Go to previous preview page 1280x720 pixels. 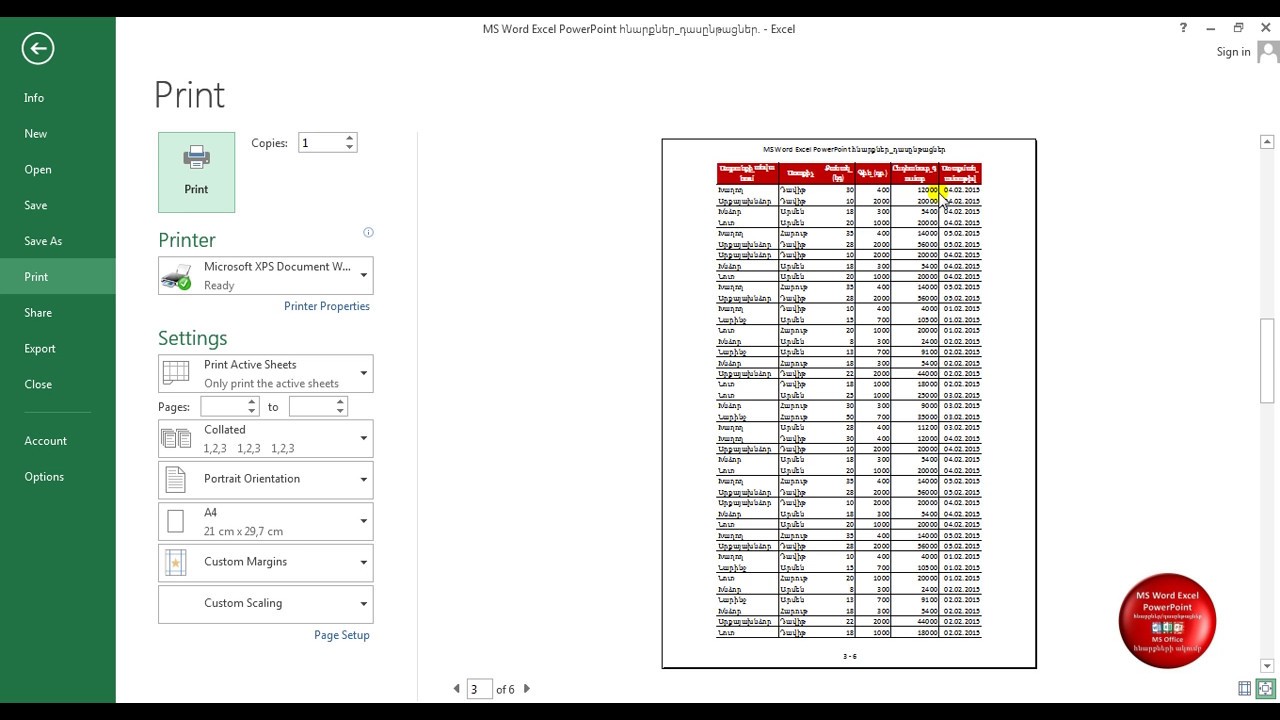(x=457, y=689)
